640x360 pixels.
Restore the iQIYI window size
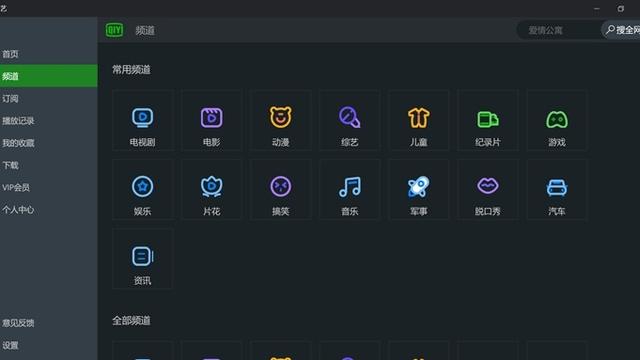coord(620,9)
